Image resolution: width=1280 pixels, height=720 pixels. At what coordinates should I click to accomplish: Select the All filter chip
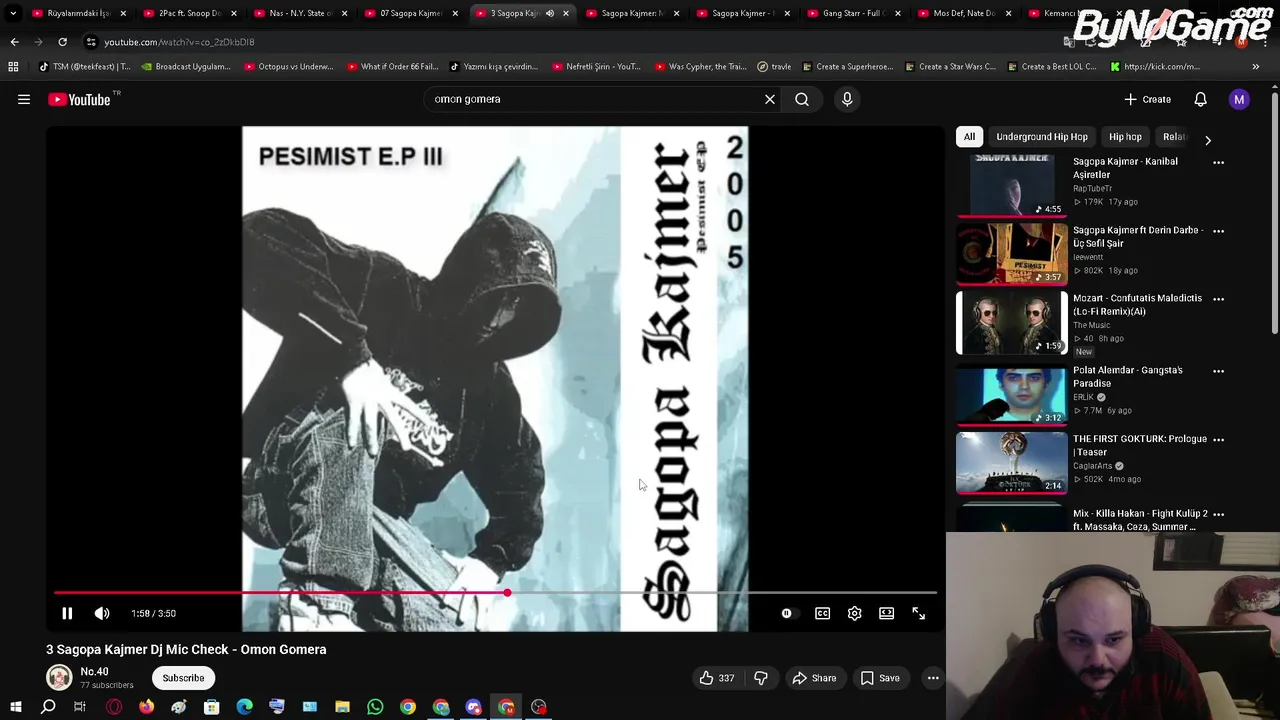coord(969,137)
